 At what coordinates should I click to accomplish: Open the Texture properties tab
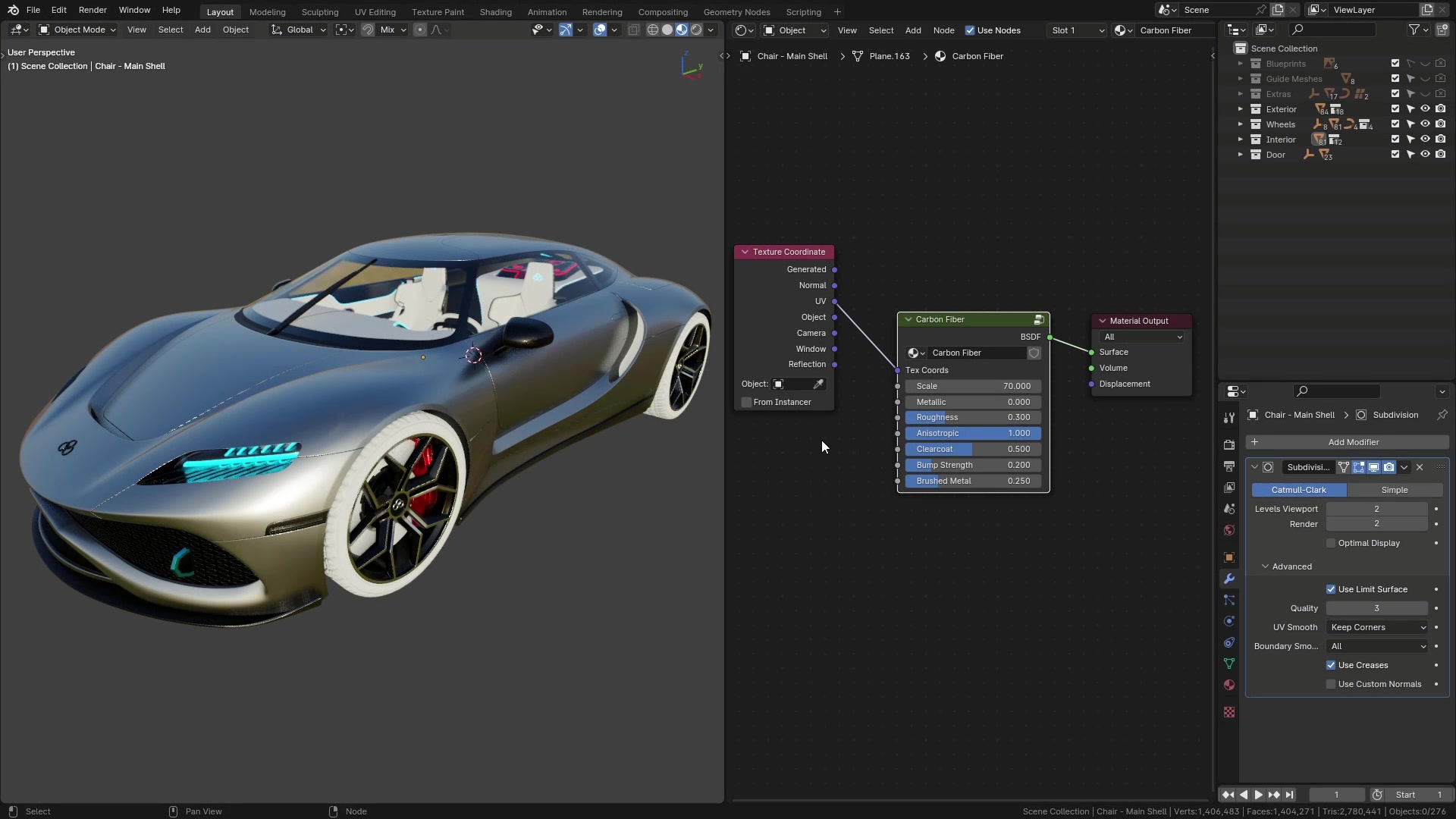(1229, 712)
